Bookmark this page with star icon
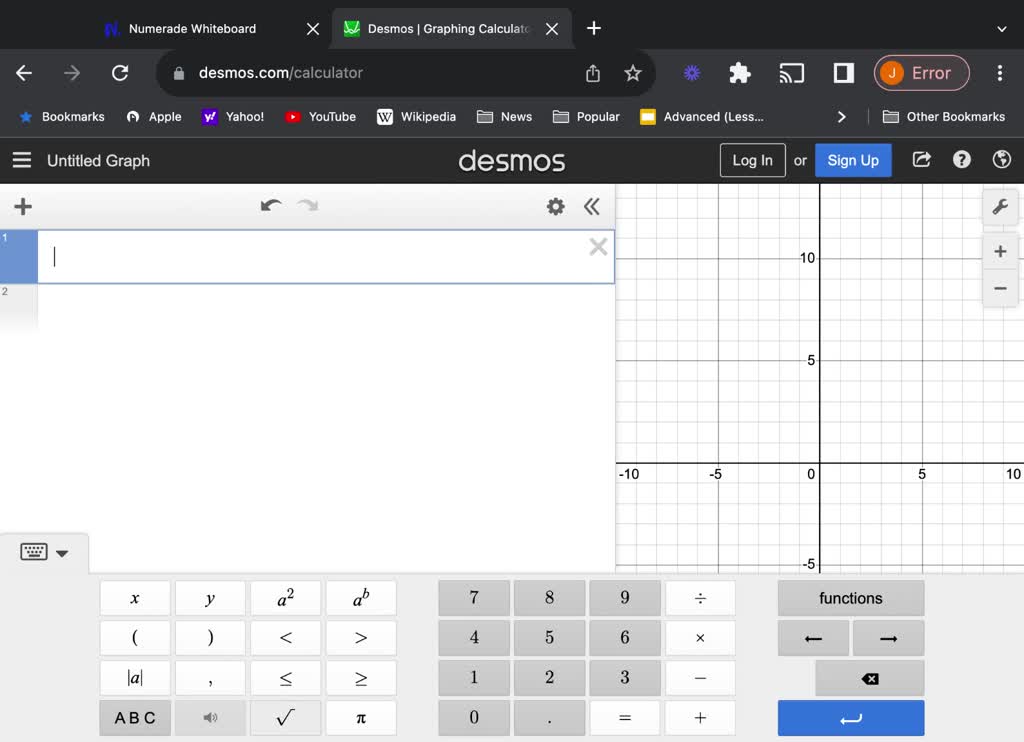The width and height of the screenshot is (1024, 742). 632,73
